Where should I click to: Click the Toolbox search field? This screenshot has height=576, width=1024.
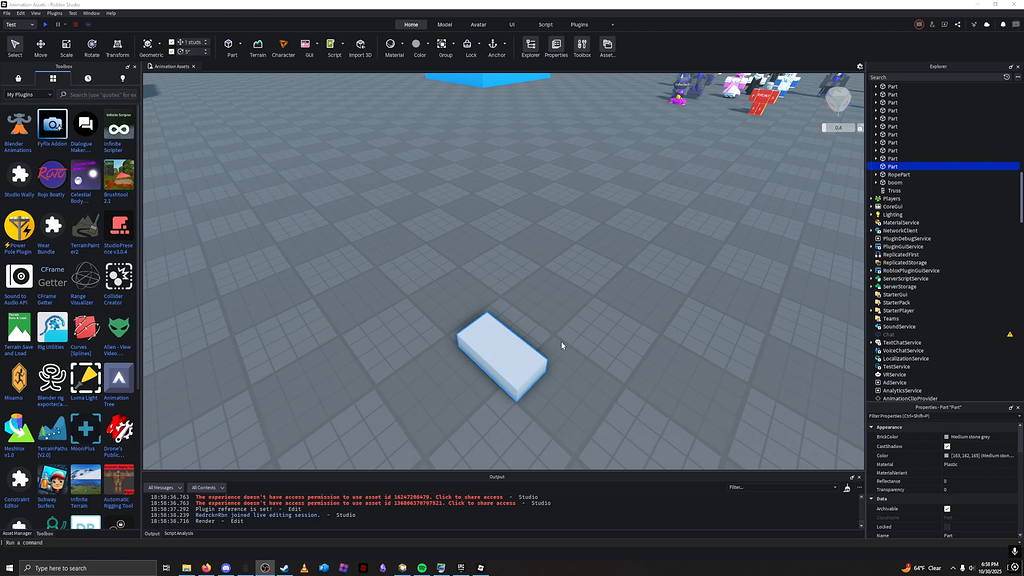pyautogui.click(x=98, y=95)
